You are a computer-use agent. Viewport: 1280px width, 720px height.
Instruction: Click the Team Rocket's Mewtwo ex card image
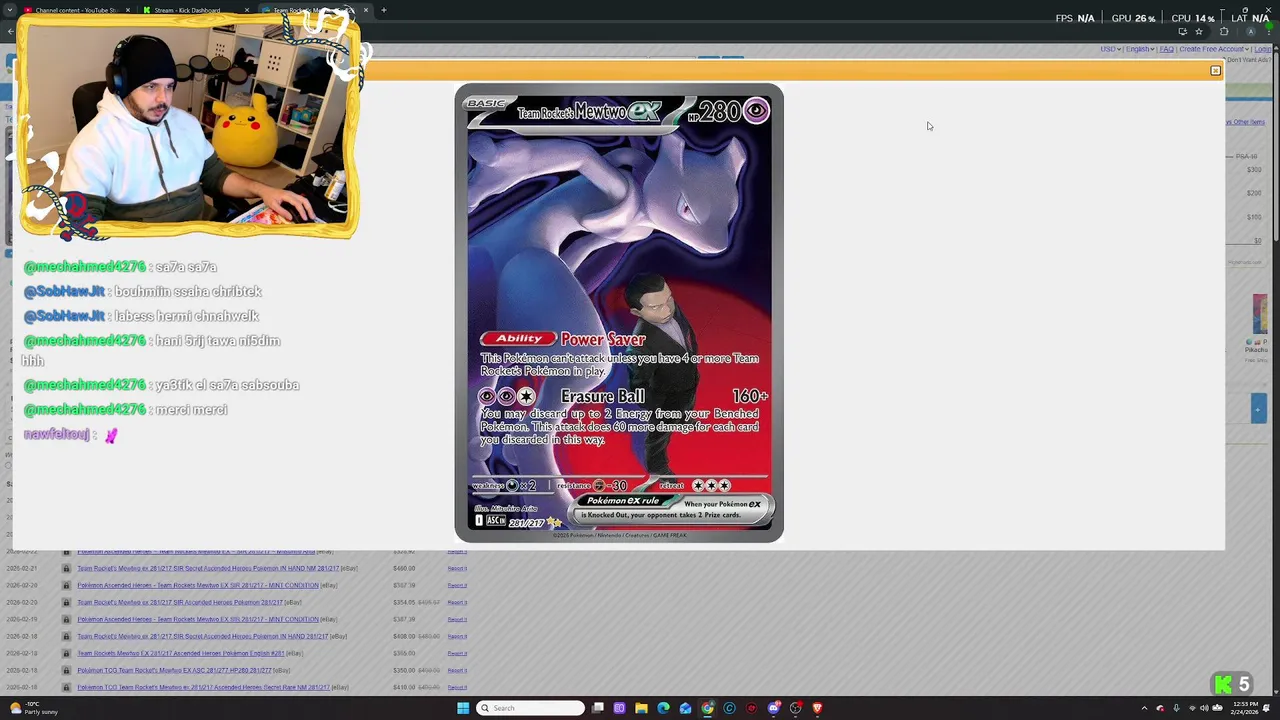[619, 313]
